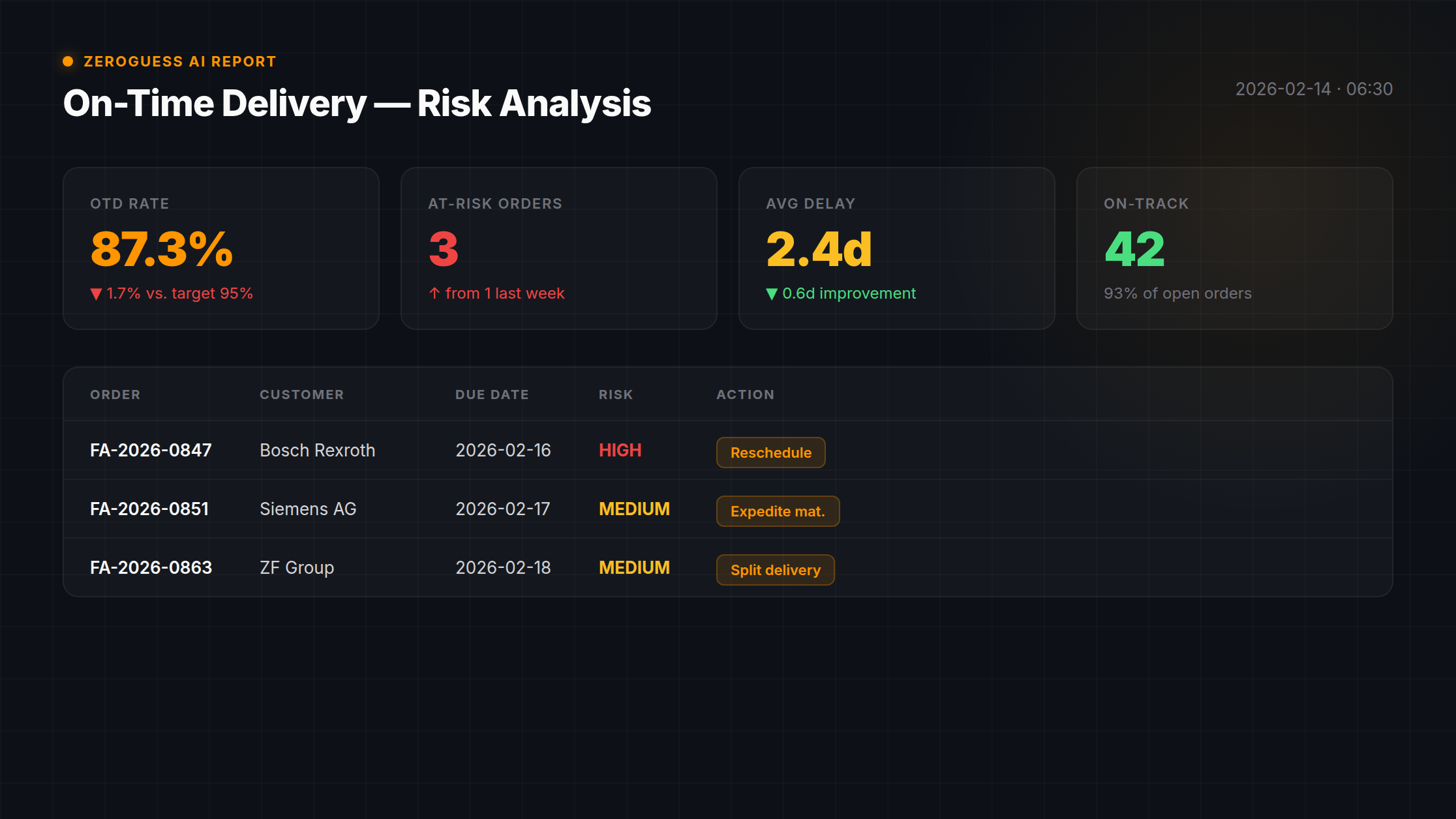Viewport: 1456px width, 819px height.
Task: Select the HIGH risk indicator for FA-2026-0847
Action: (x=620, y=450)
